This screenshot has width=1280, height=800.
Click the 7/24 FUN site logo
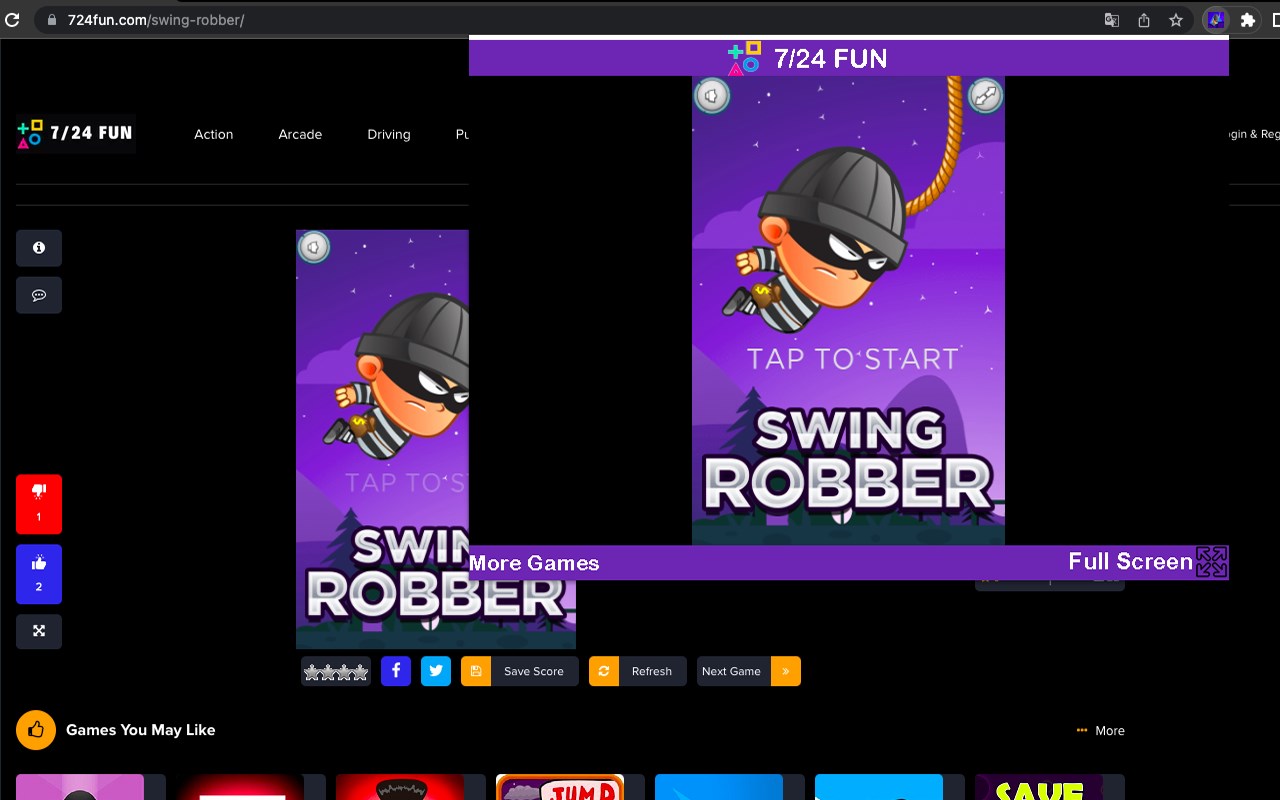coord(75,133)
